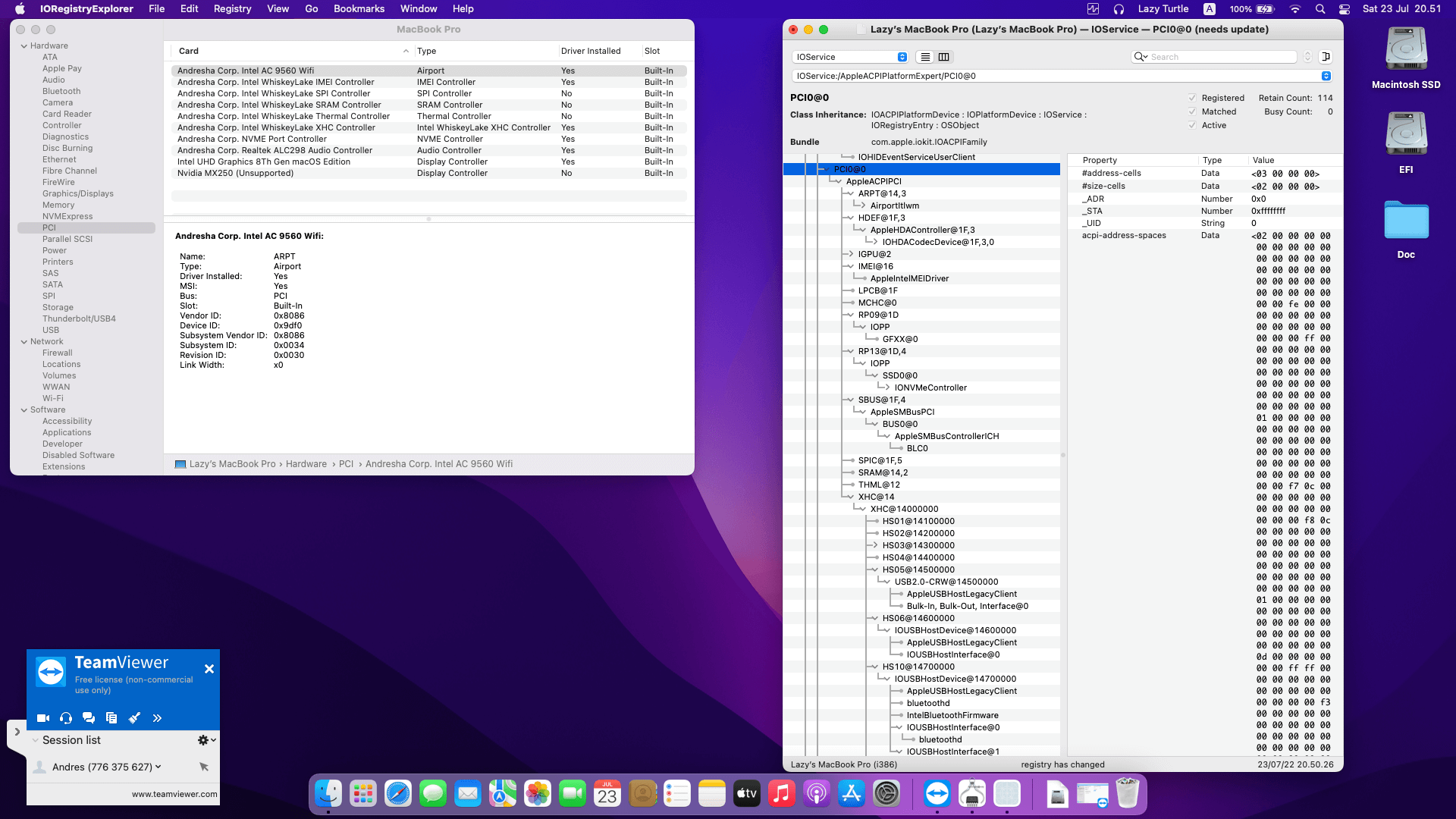
Task: Select the acpi-address-spaces property row
Action: click(1124, 235)
